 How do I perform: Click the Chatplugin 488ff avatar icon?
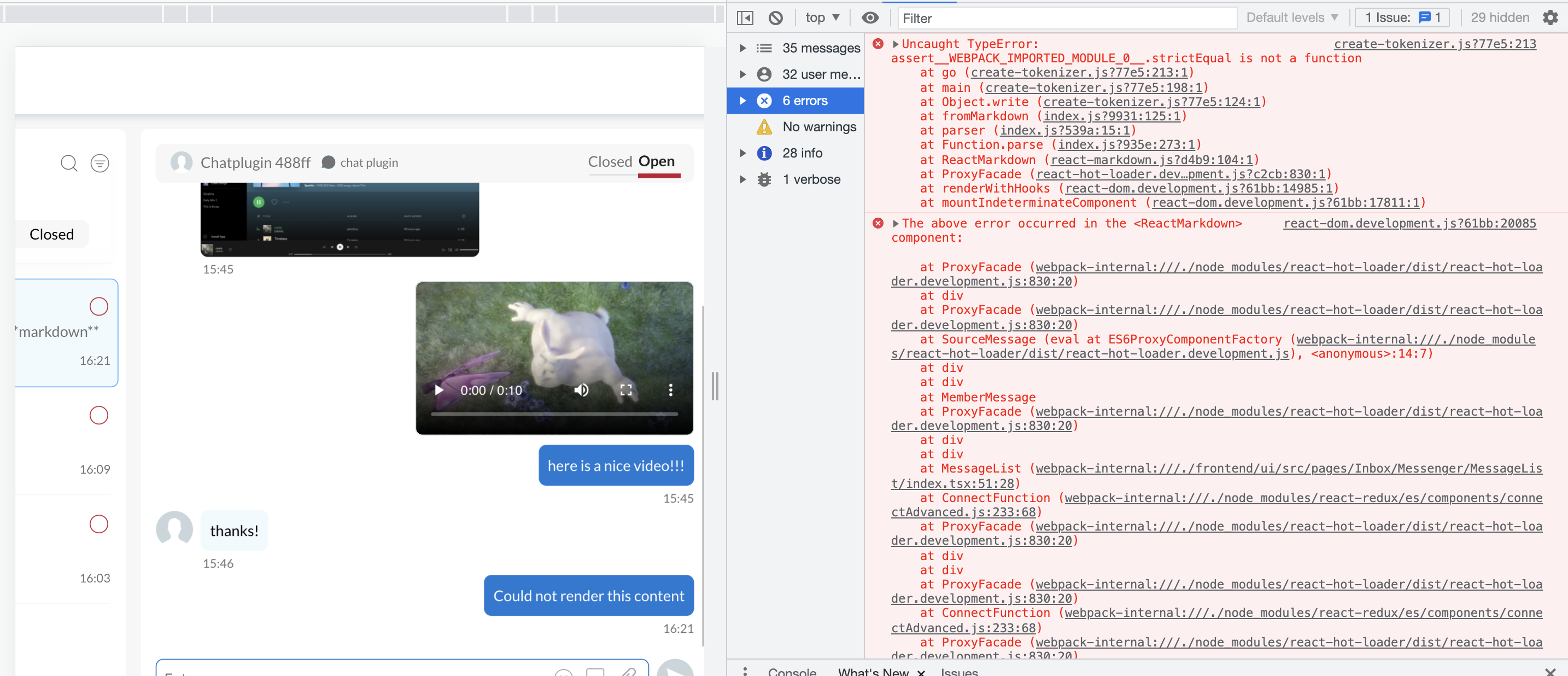[182, 162]
